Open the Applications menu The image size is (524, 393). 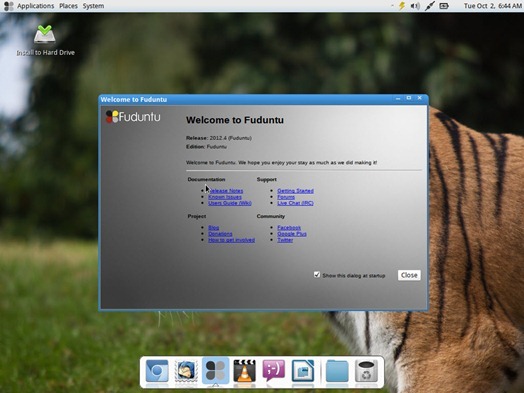(35, 6)
